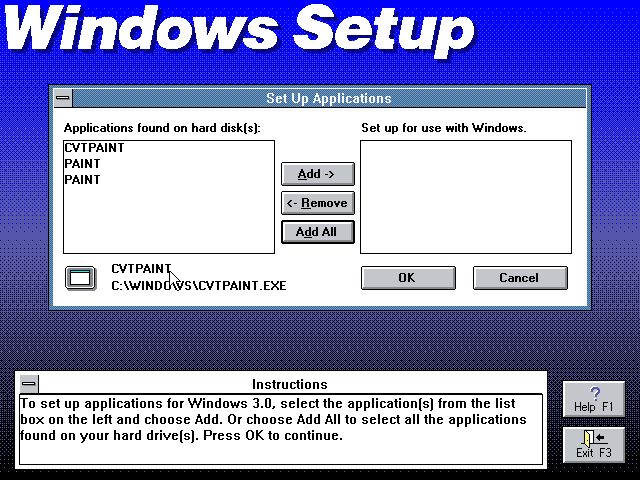Select the second PAINT entry in list

(x=82, y=180)
